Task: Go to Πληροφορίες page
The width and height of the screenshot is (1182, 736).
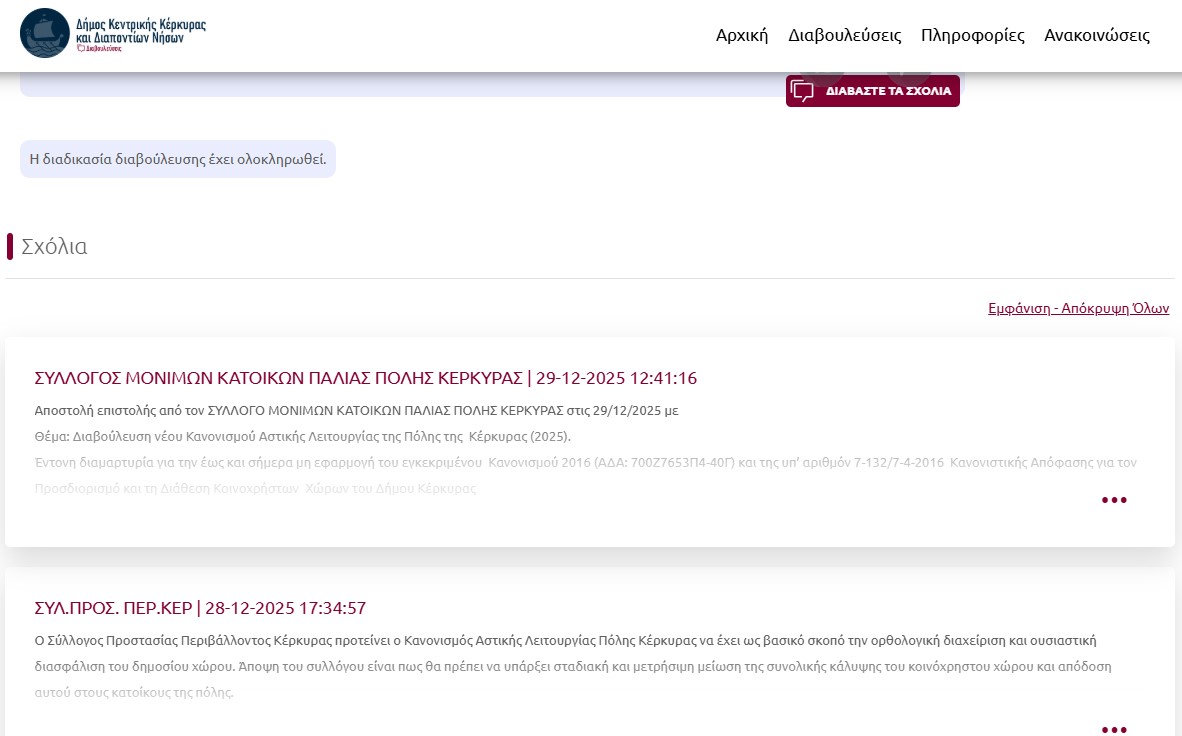Action: coord(972,35)
